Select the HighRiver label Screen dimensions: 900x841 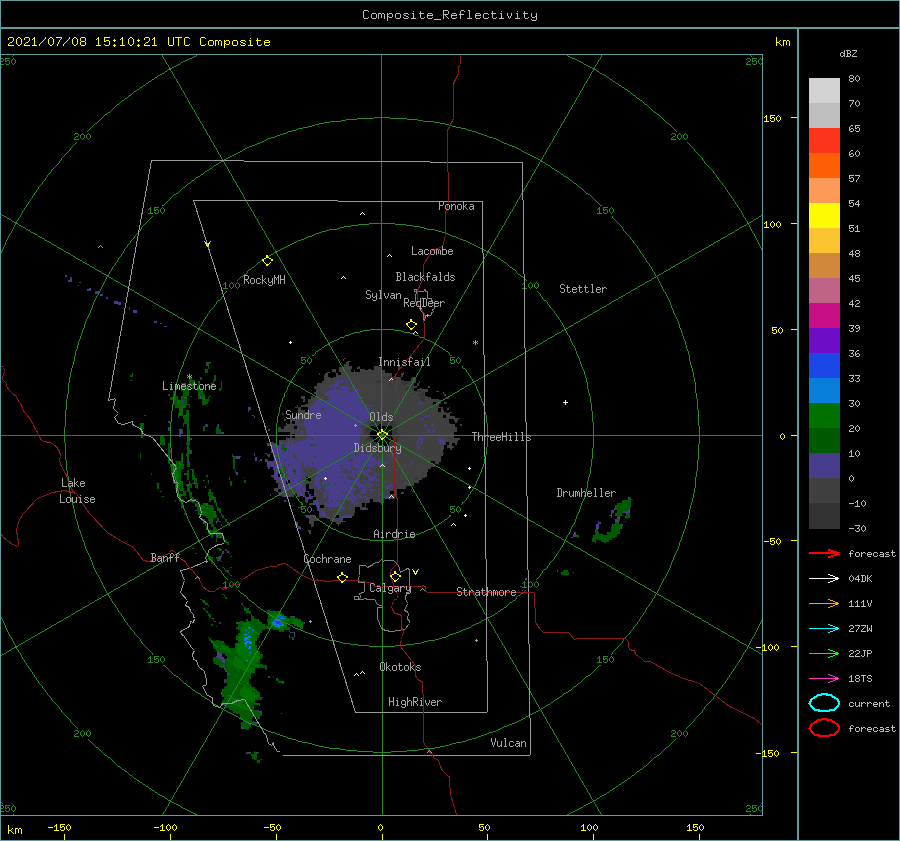tap(415, 702)
